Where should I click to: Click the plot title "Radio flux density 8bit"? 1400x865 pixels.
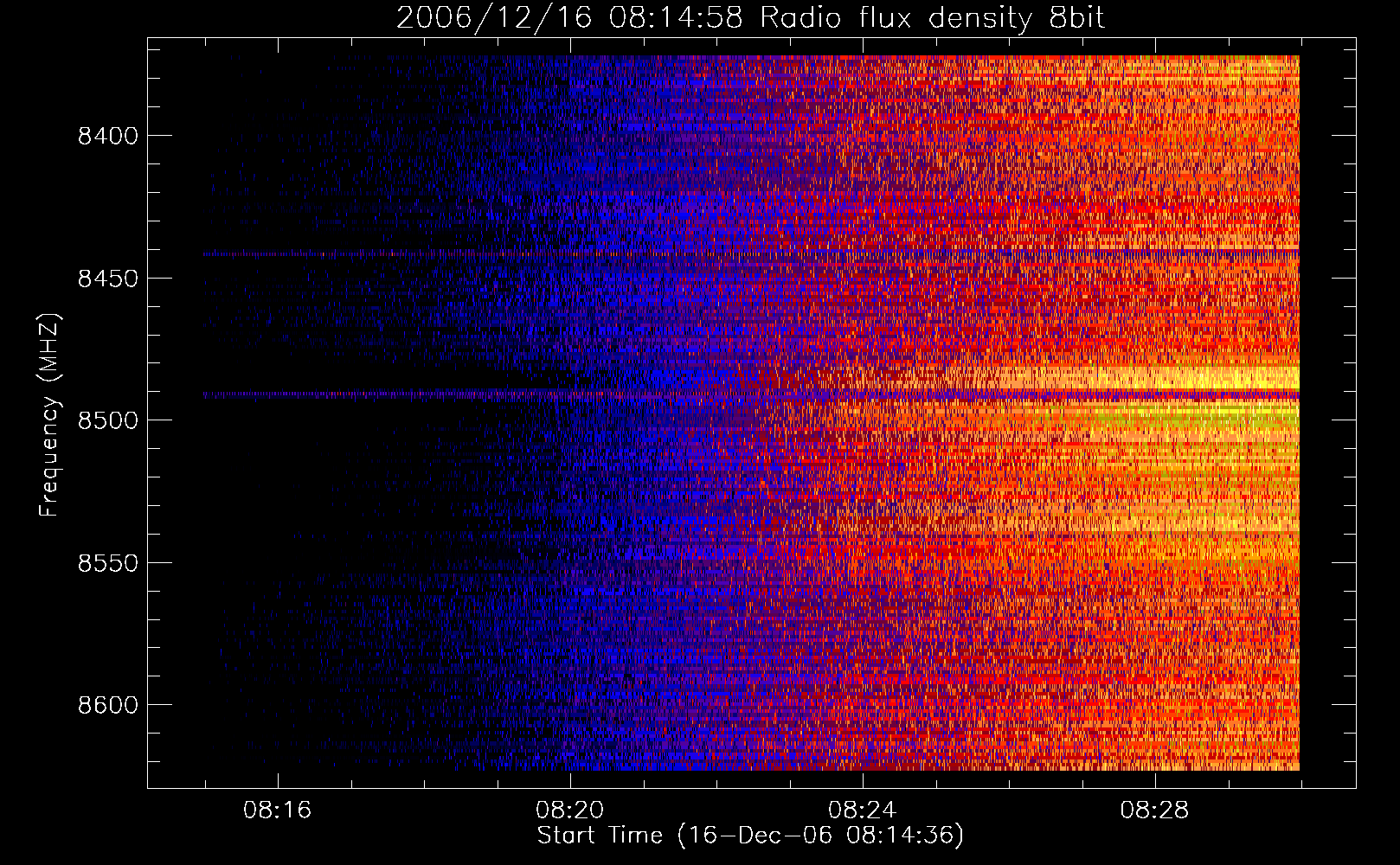[x=933, y=17]
